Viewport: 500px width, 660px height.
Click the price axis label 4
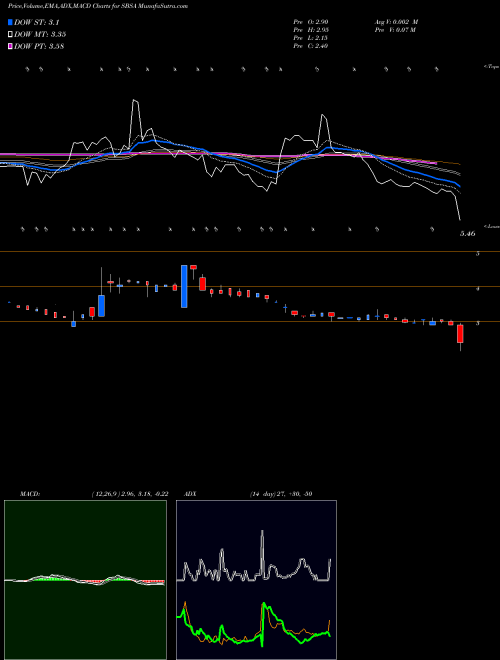click(x=477, y=289)
